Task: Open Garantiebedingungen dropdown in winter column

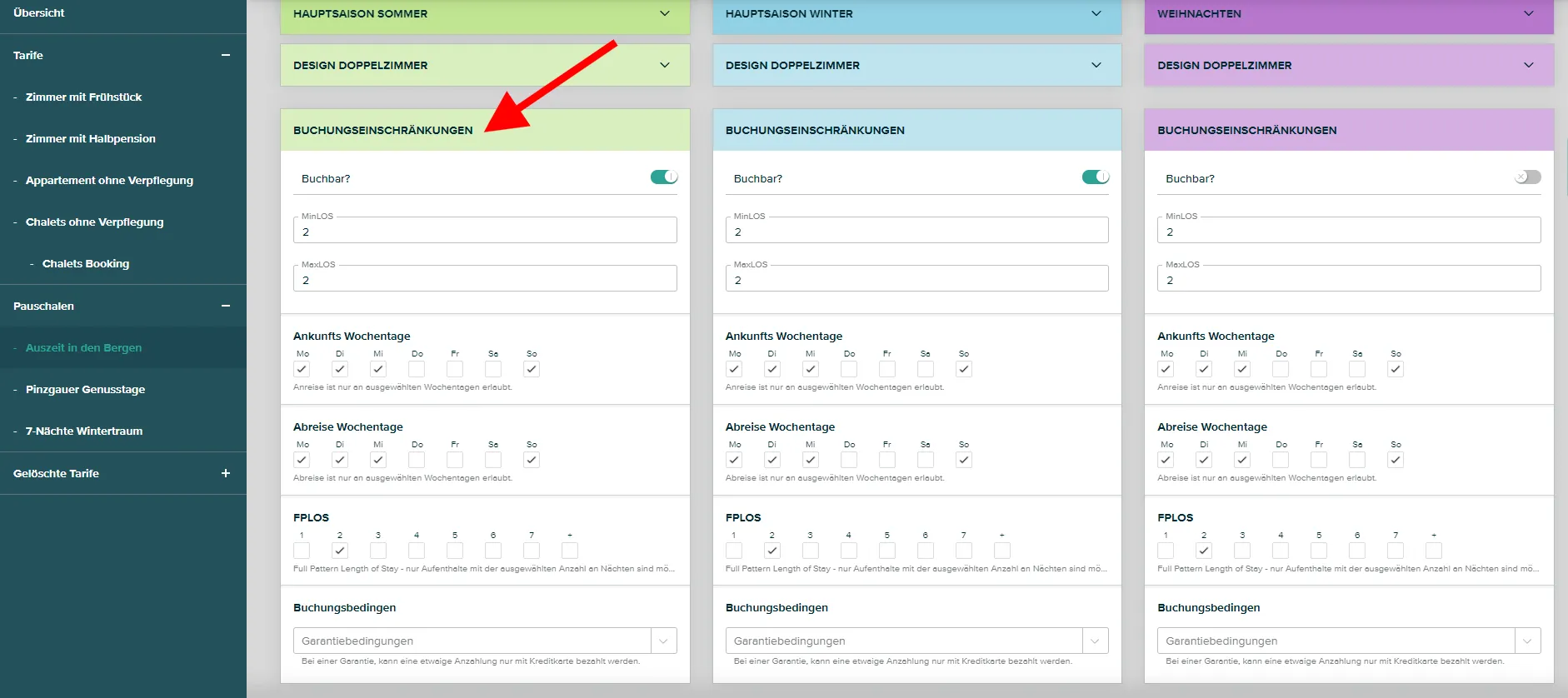Action: coord(917,641)
